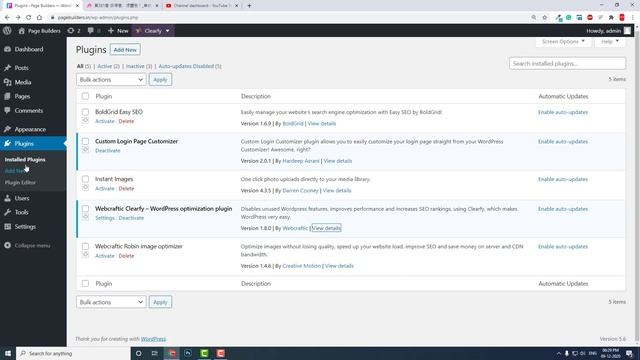
Task: Collapse the admin sidebar menu
Action: pos(28,246)
